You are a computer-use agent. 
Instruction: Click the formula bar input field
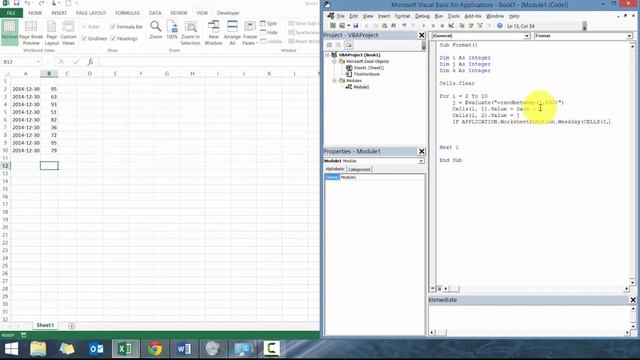[208, 62]
